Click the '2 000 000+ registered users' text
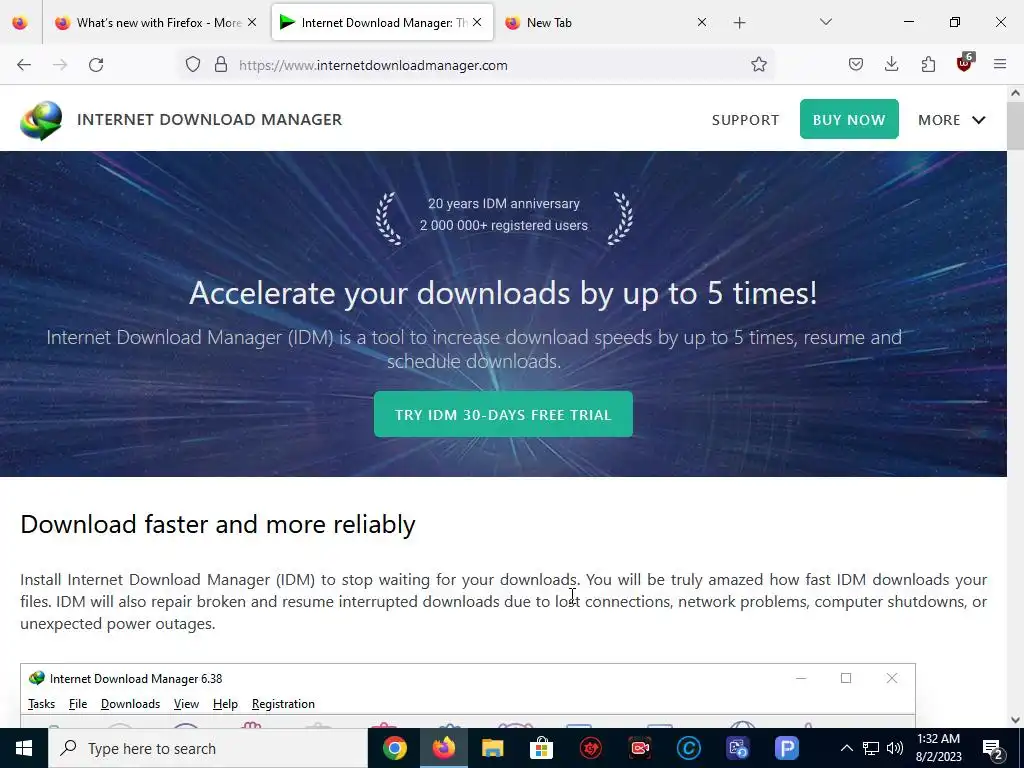This screenshot has width=1024, height=768. coord(504,225)
